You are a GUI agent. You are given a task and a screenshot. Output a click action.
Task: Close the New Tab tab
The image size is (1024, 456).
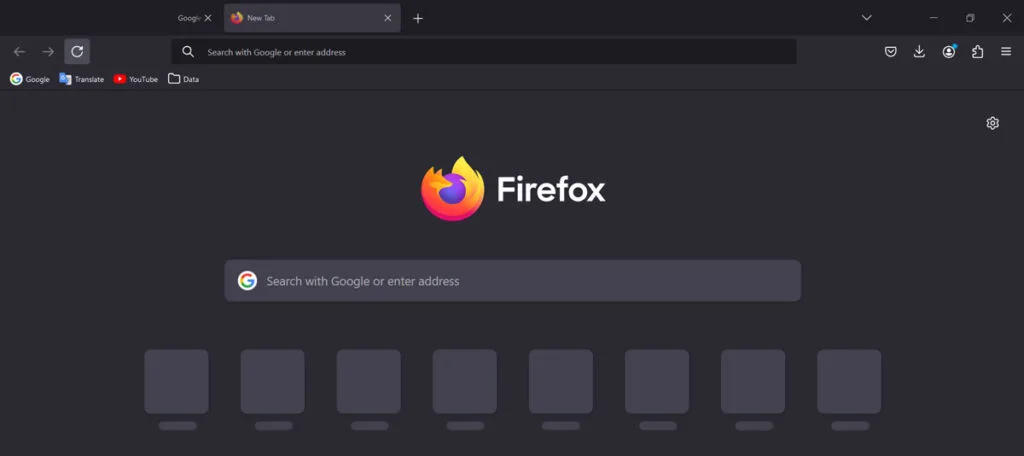click(388, 18)
